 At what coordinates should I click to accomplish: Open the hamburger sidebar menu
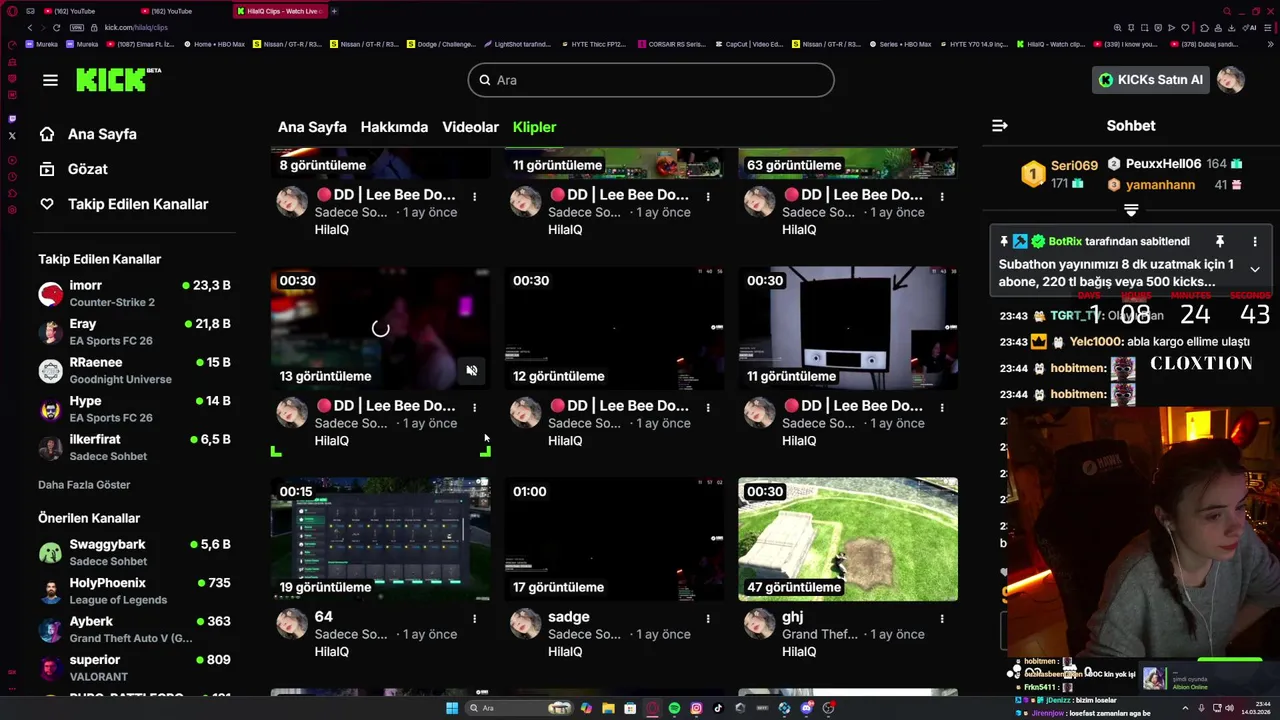[50, 80]
